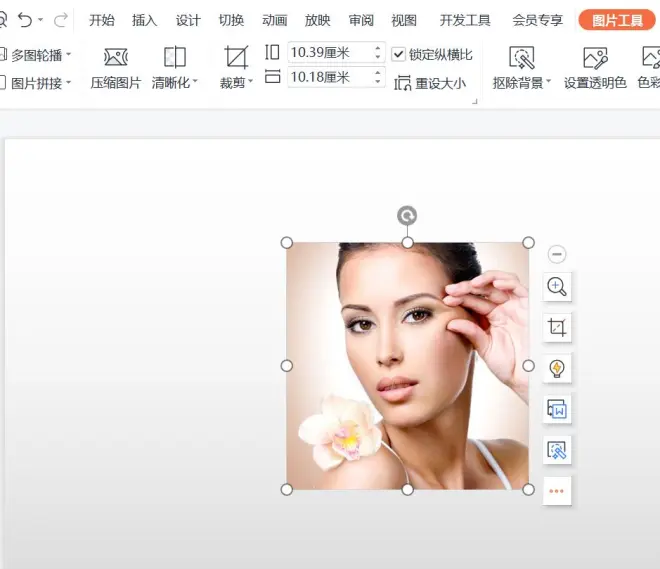
Task: Click the picture-to-text W icon in floating toolbar
Action: (x=557, y=409)
